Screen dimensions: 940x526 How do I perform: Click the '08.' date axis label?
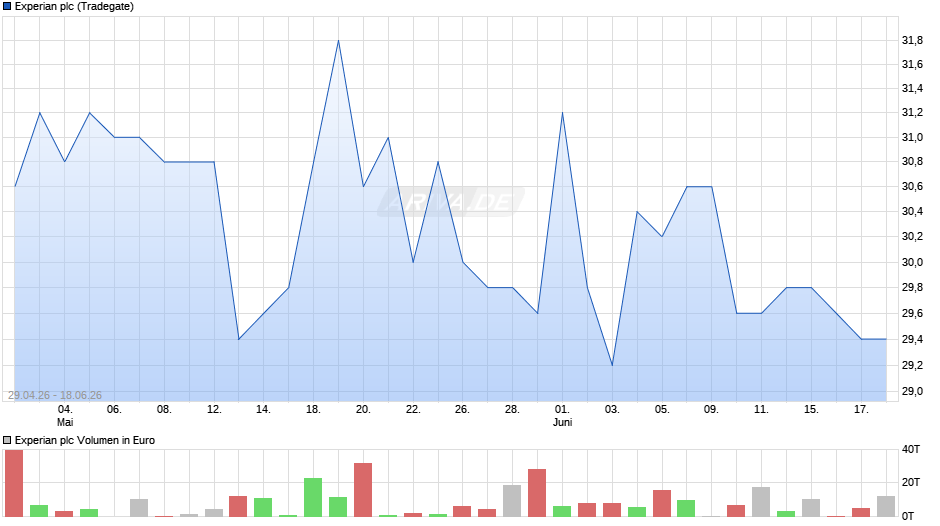tap(164, 409)
